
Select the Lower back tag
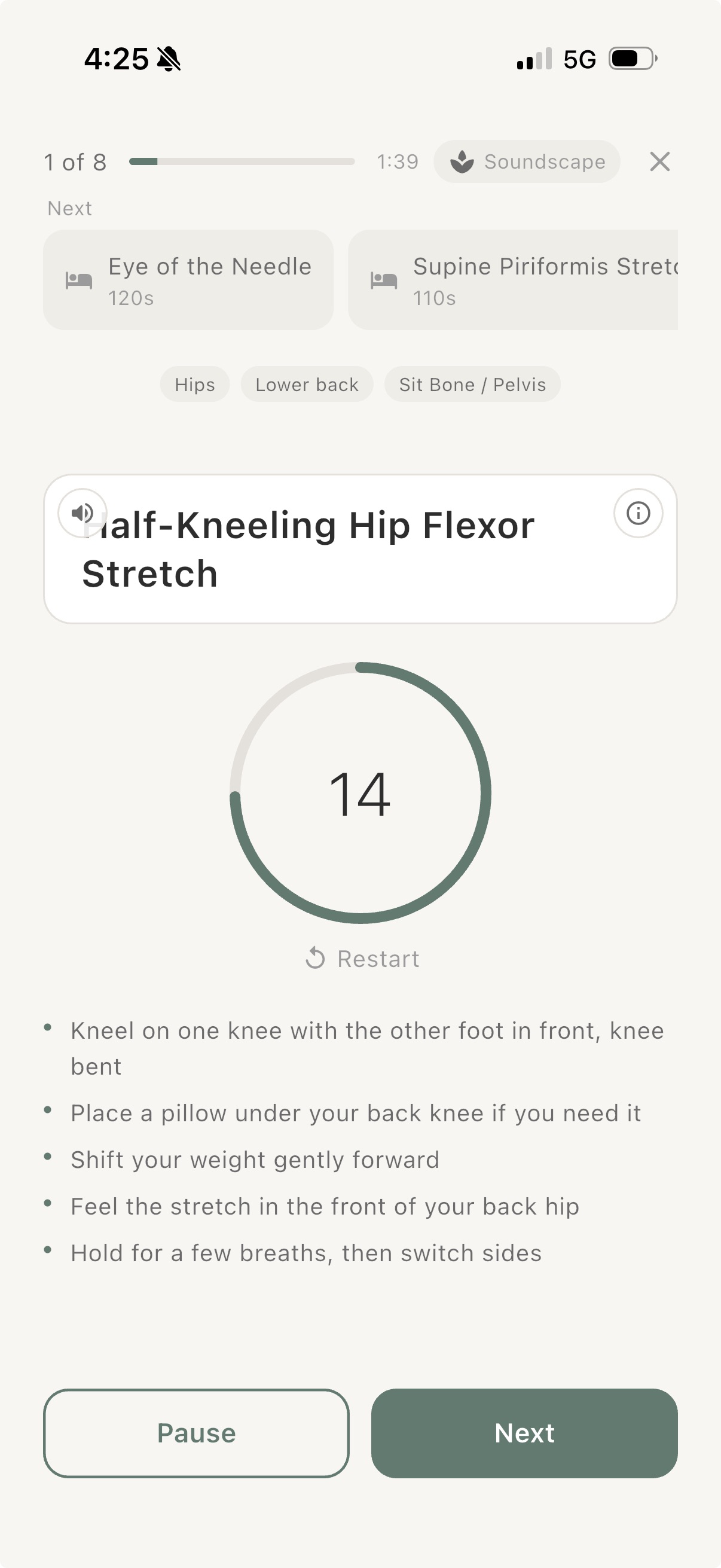point(307,384)
